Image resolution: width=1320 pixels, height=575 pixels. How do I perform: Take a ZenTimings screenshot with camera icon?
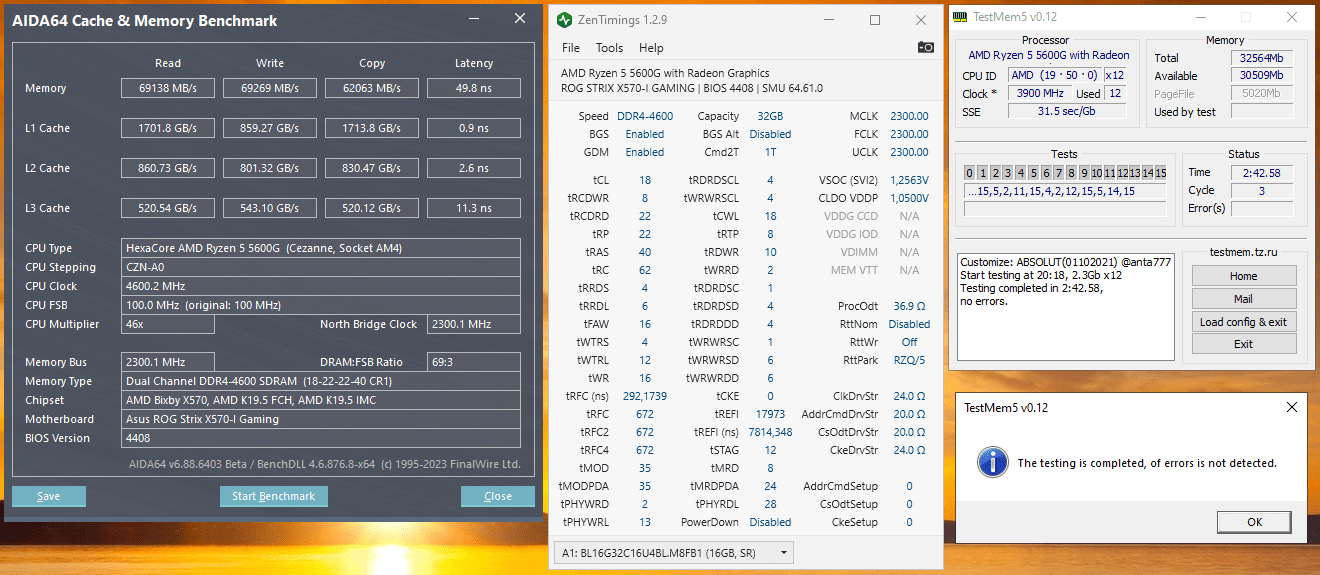point(926,47)
